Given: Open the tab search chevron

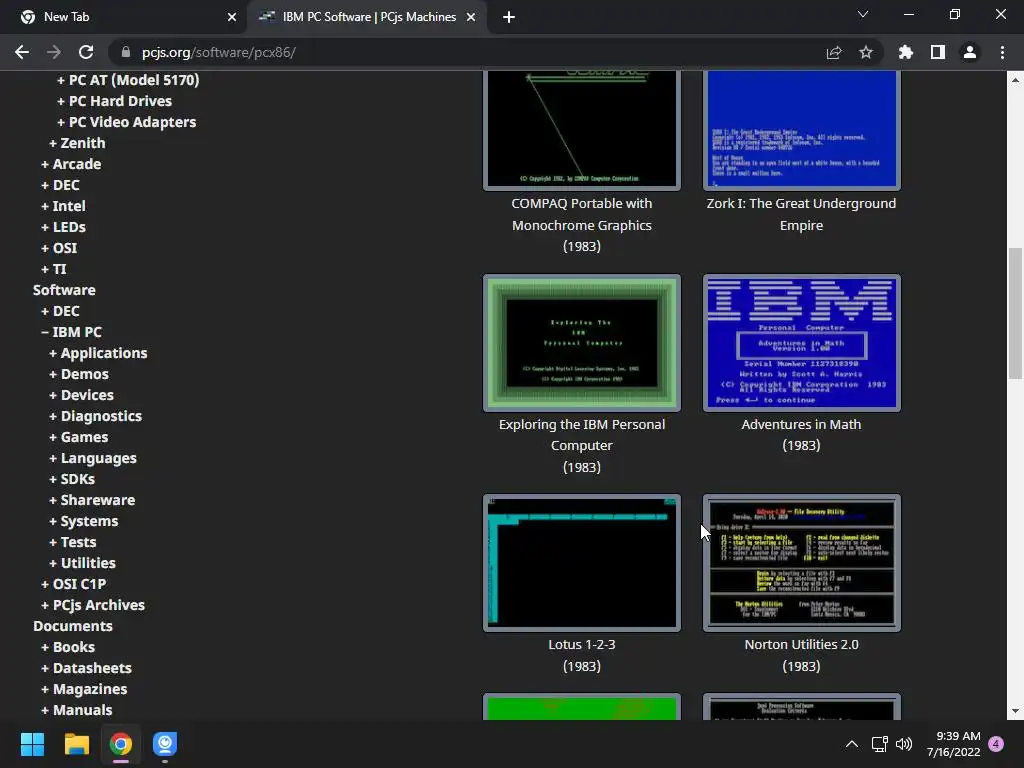Looking at the screenshot, I should (x=863, y=14).
